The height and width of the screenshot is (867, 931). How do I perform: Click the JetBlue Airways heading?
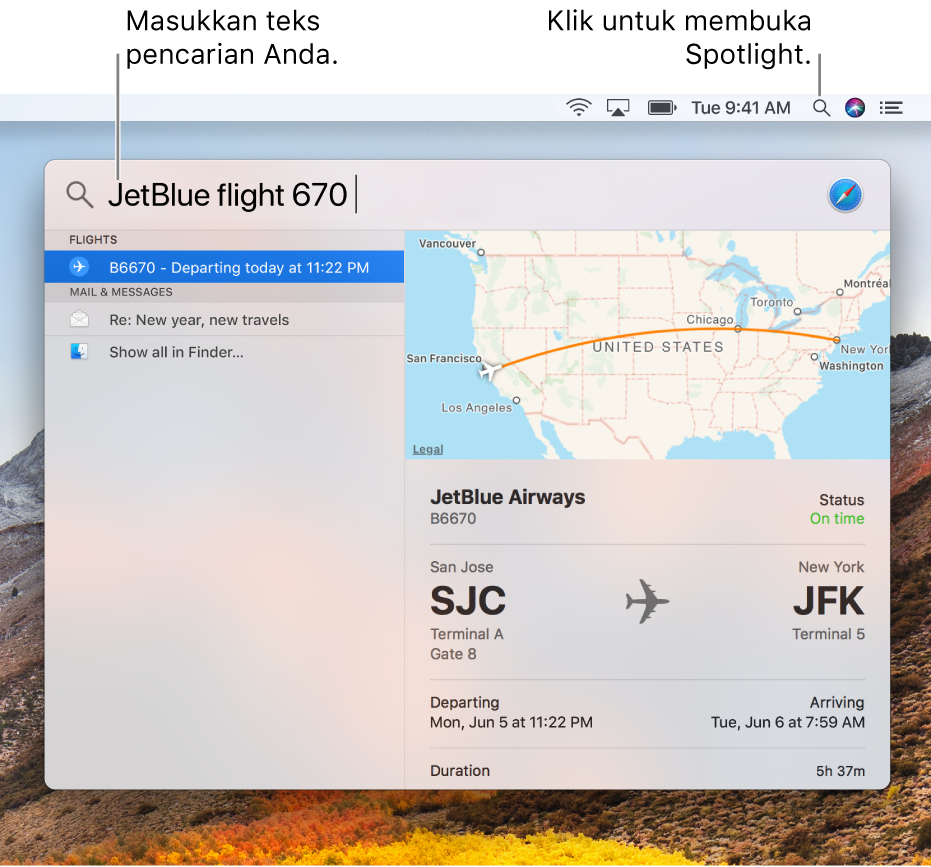click(508, 497)
